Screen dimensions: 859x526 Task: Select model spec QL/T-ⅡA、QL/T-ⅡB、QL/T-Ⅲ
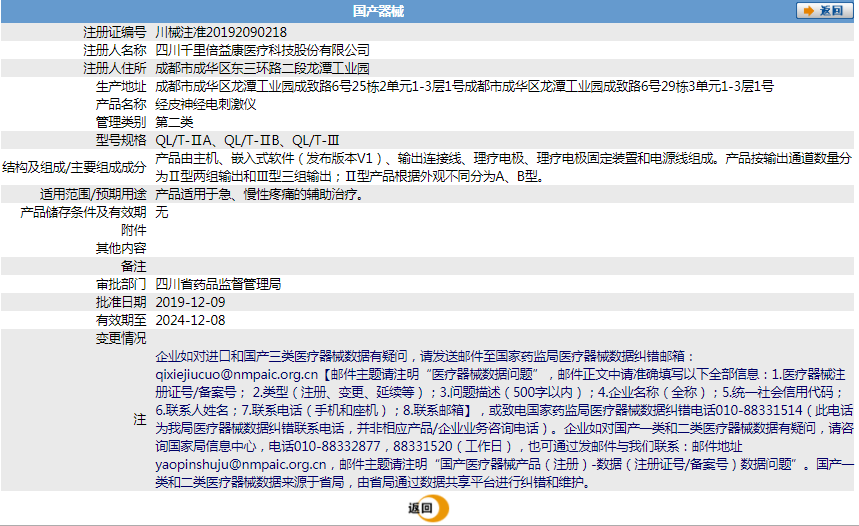(247, 140)
